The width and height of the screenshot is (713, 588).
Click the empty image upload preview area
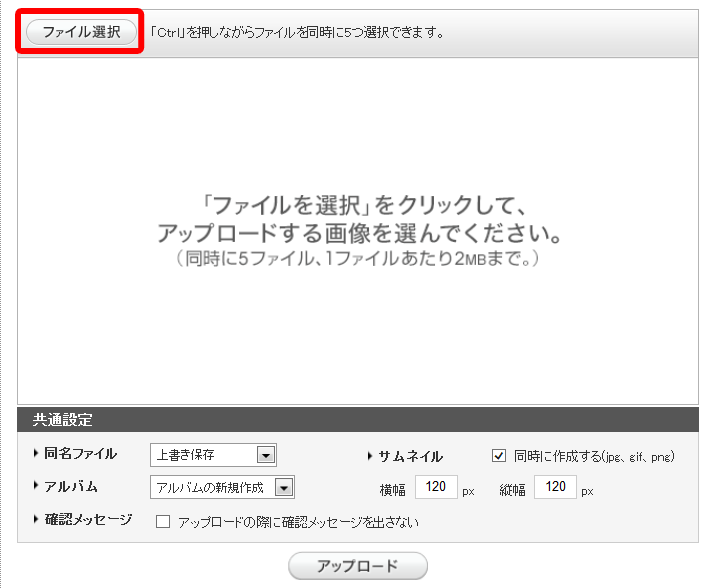point(356,330)
